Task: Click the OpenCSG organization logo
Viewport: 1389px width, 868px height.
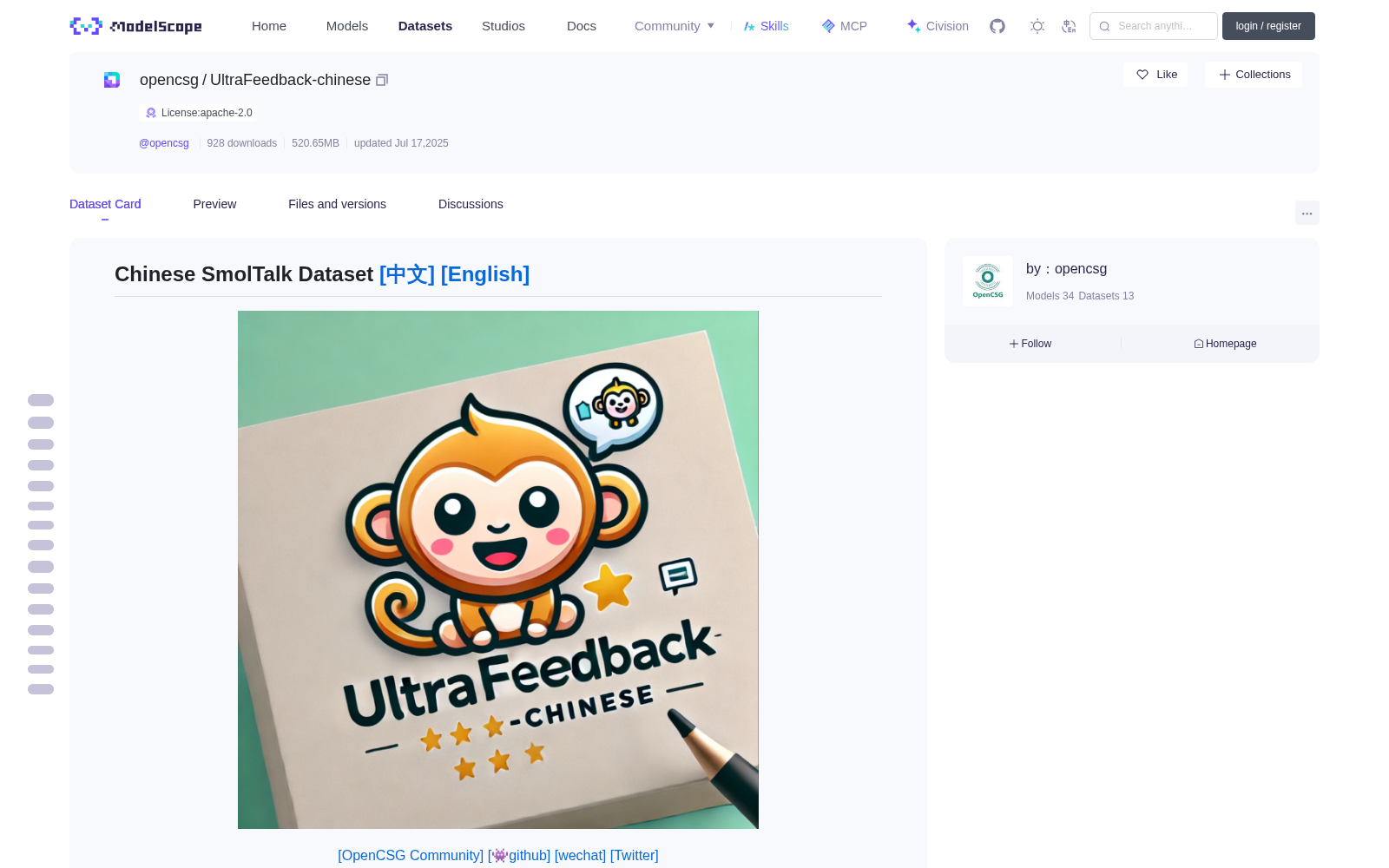Action: pos(988,281)
